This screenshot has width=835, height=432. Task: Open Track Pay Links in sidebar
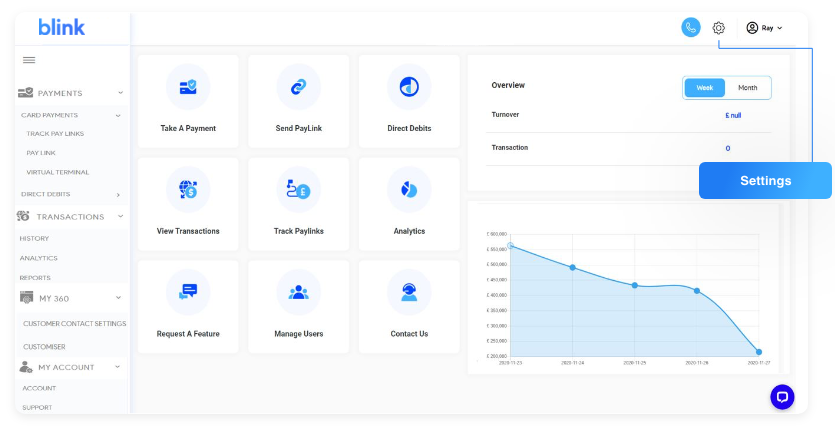tap(55, 134)
